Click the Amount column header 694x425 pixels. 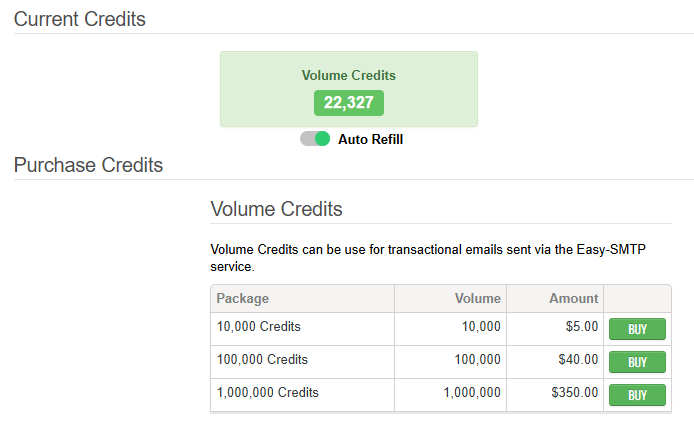pyautogui.click(x=573, y=298)
